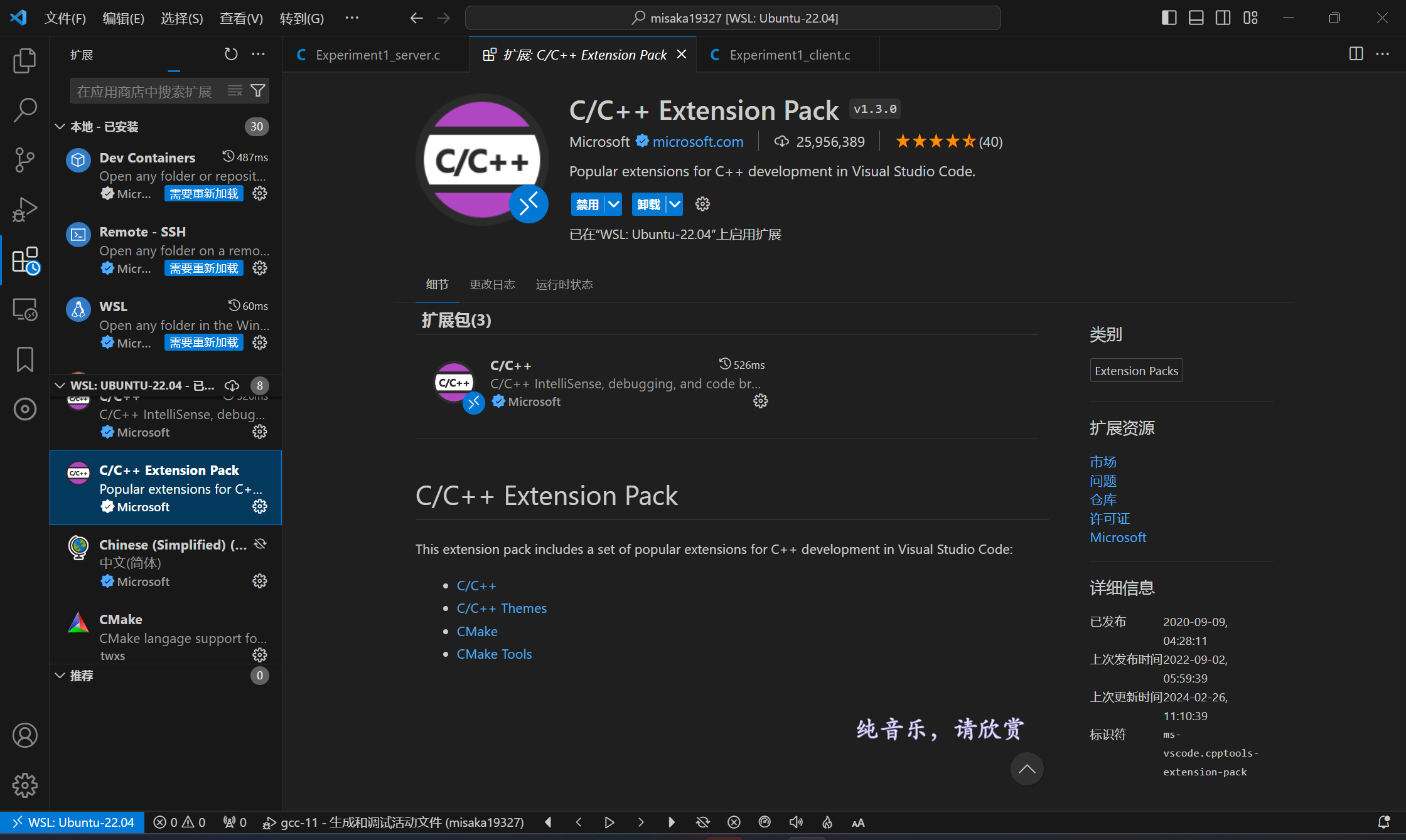Open the Run and Debug view
Viewport: 1406px width, 840px height.
click(24, 210)
